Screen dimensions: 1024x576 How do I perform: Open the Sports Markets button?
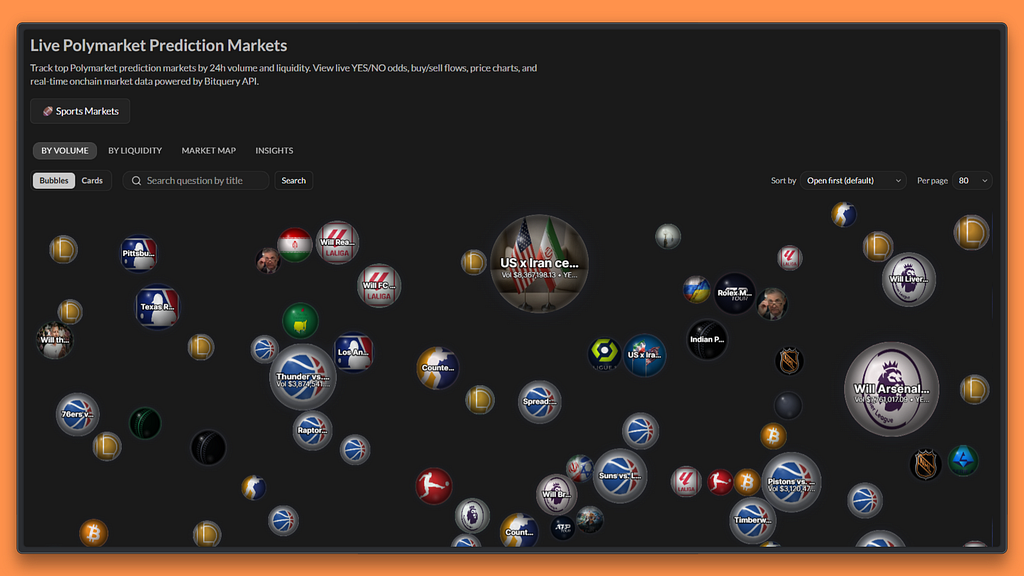80,111
